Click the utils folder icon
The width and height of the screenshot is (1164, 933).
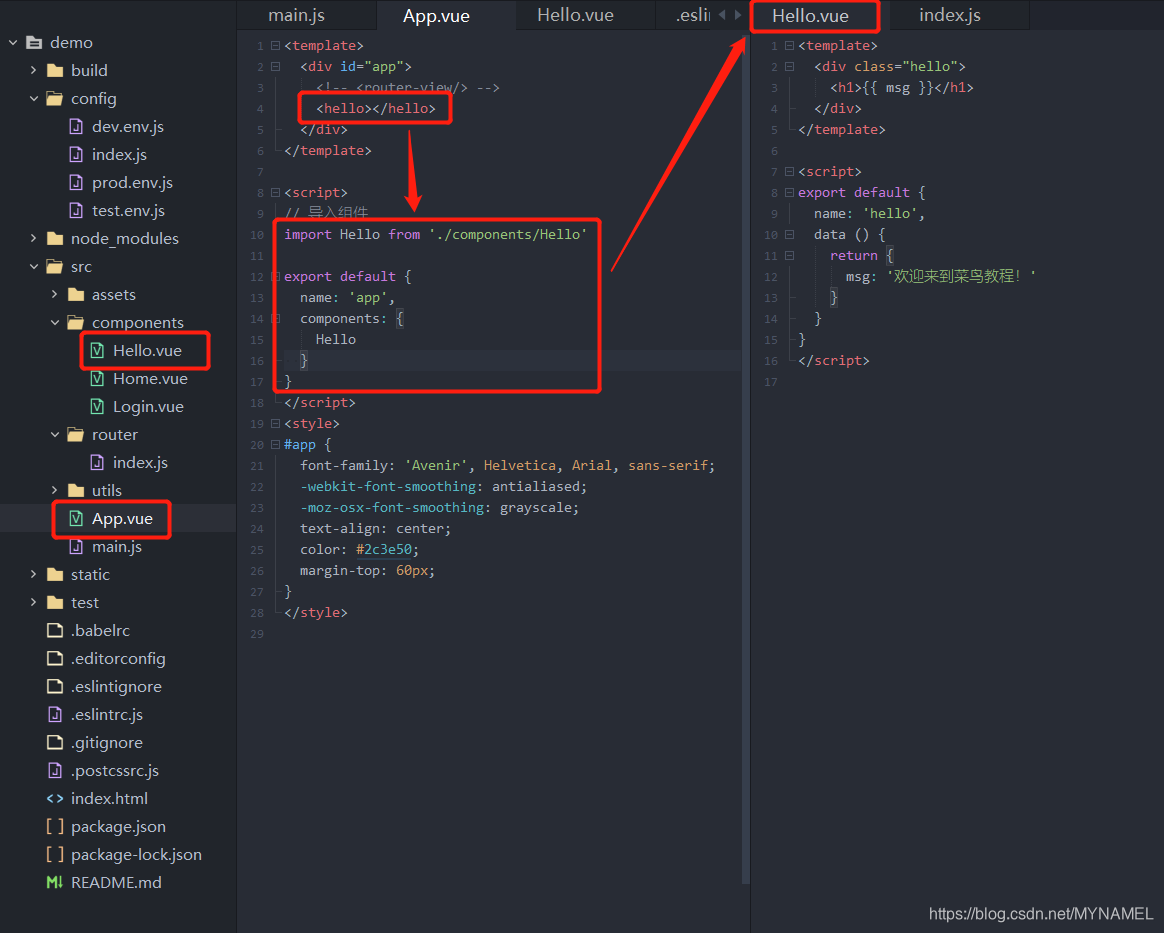(x=76, y=490)
